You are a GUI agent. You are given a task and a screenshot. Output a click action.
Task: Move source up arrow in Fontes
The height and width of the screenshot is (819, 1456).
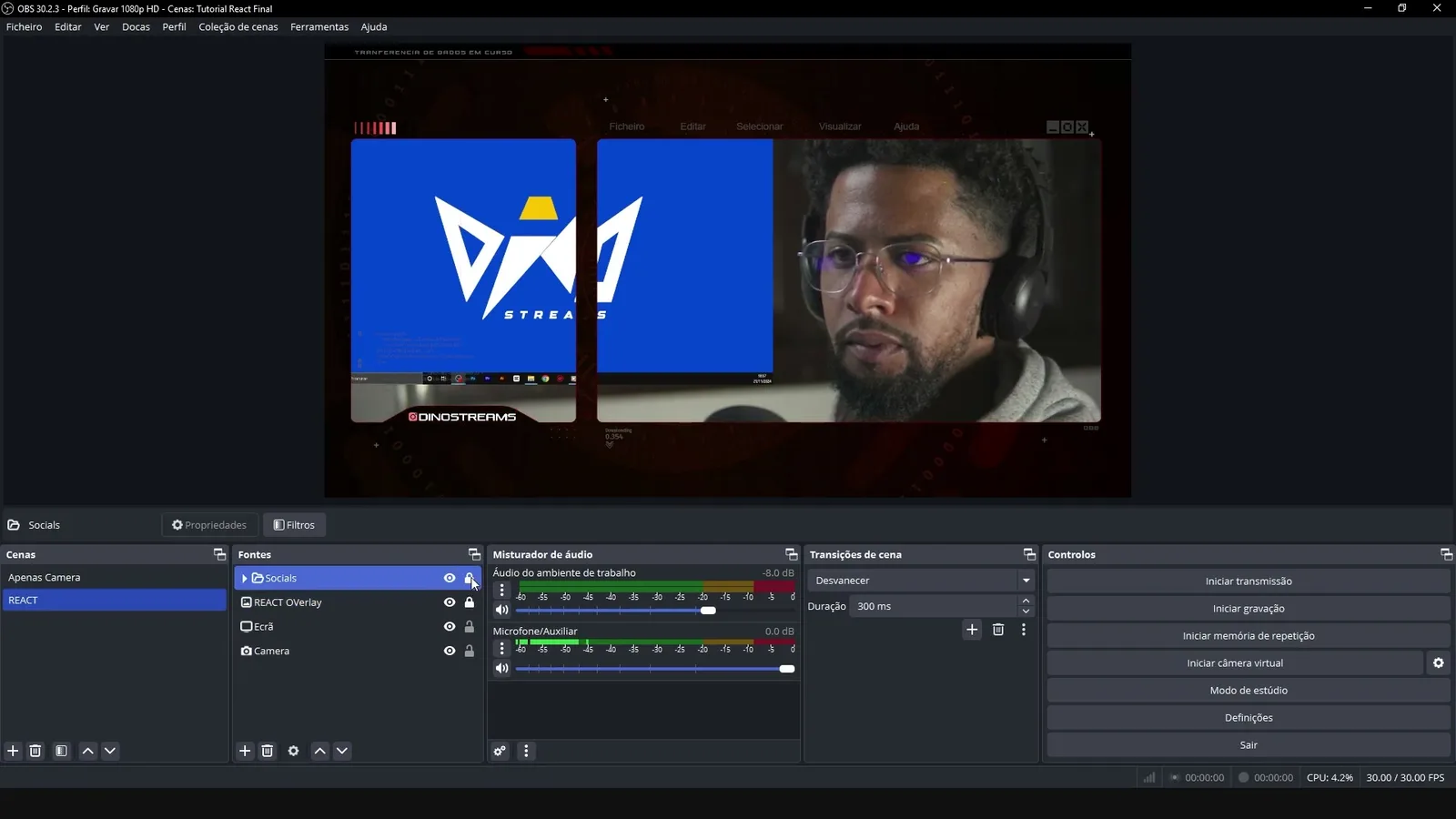pos(320,751)
